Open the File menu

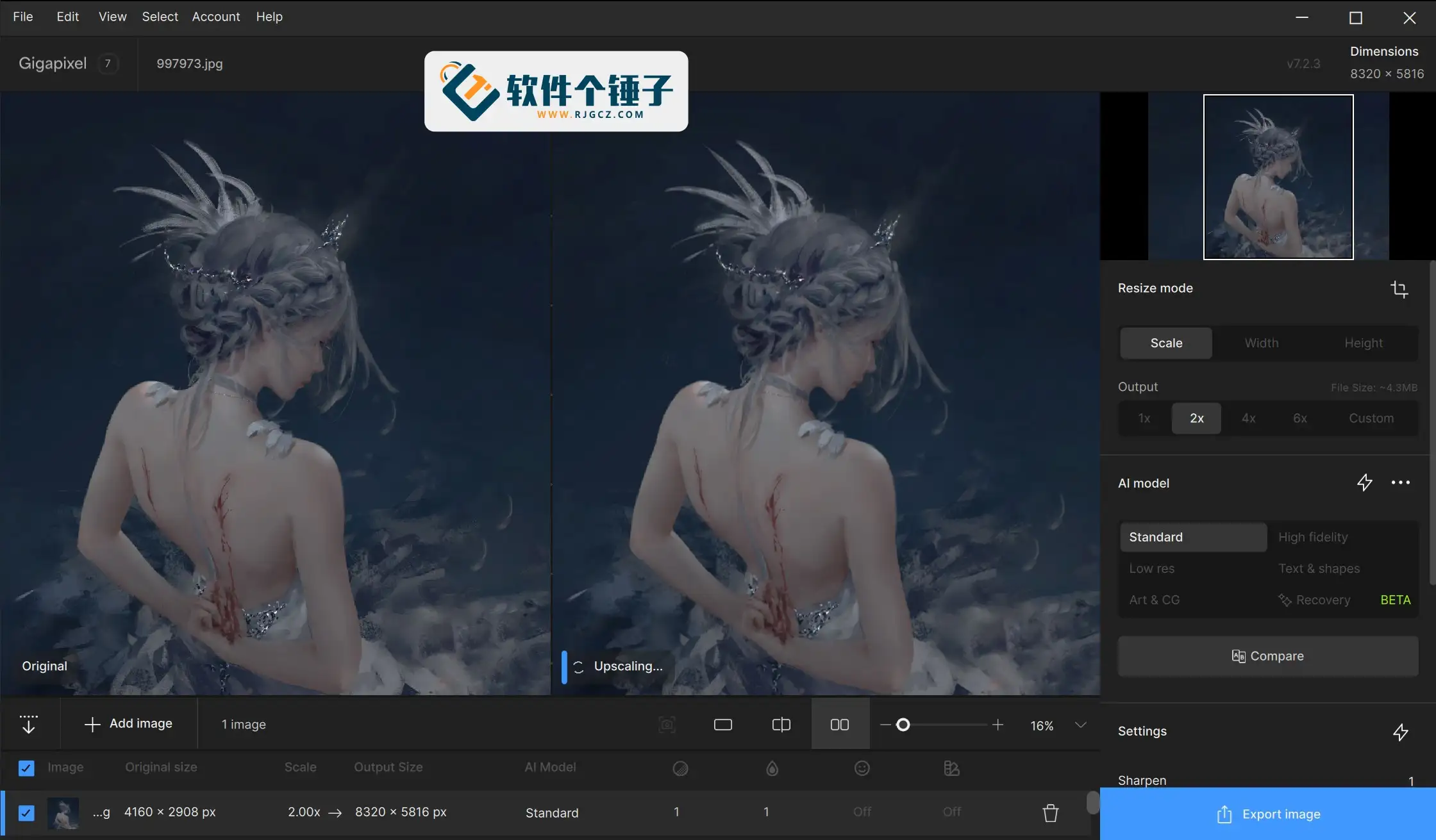coord(23,17)
